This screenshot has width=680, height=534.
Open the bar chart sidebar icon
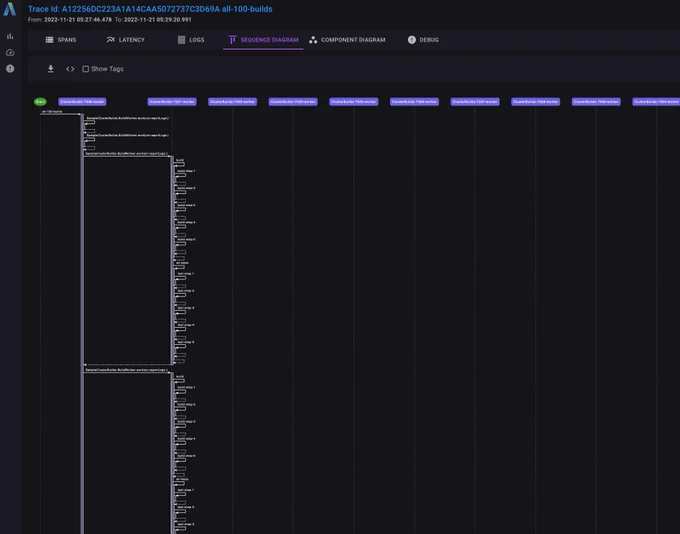tap(10, 36)
